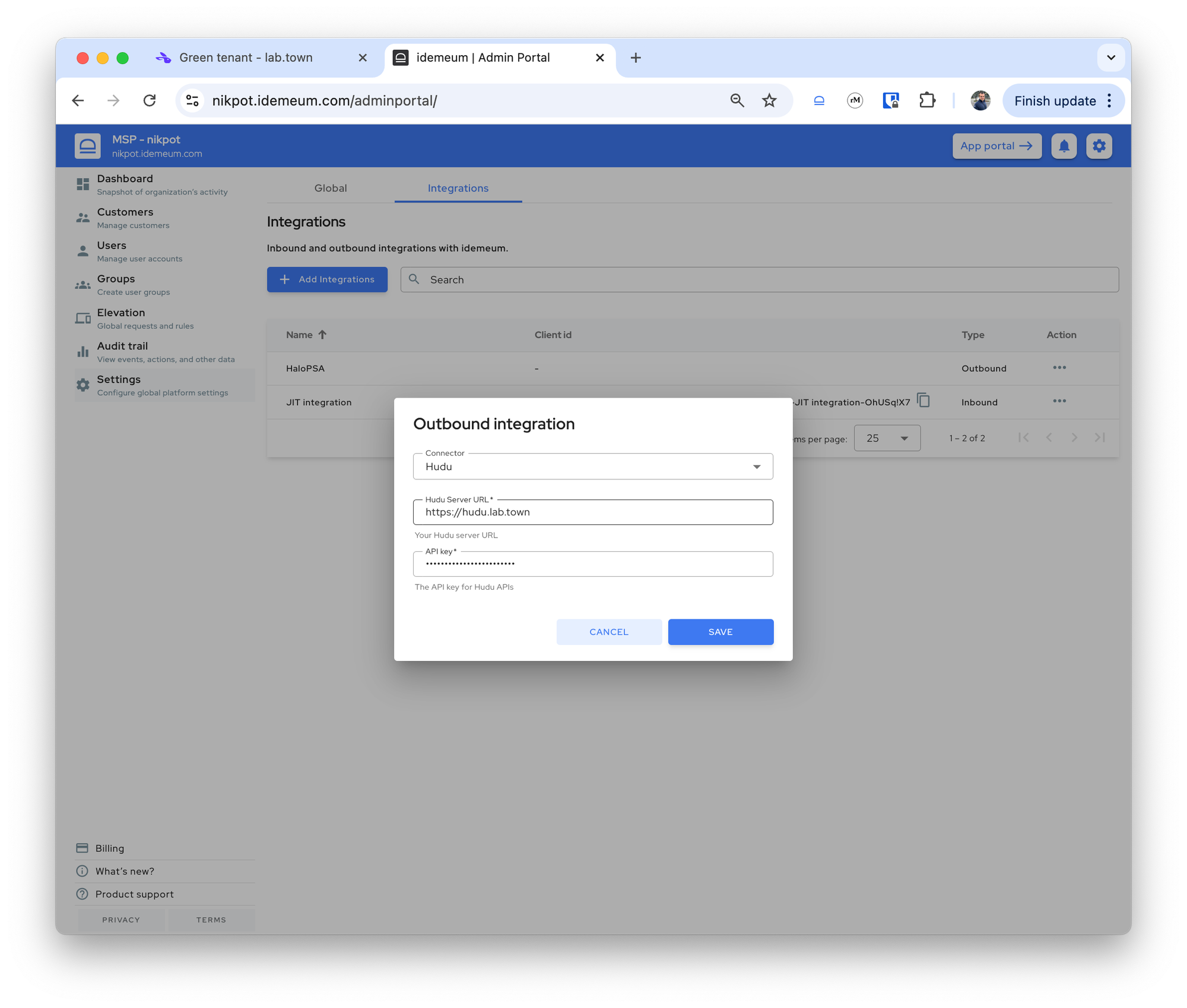Image resolution: width=1187 pixels, height=1008 pixels.
Task: Switch to the Global tab
Action: pyautogui.click(x=331, y=188)
